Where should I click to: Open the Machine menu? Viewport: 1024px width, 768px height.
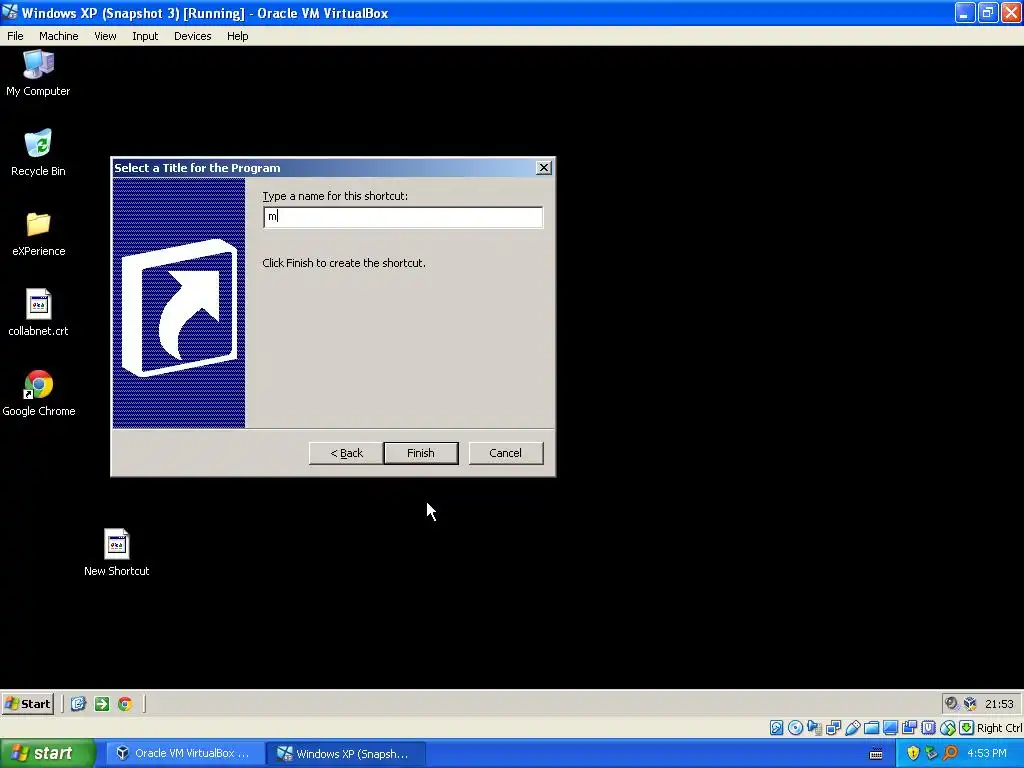click(x=59, y=36)
